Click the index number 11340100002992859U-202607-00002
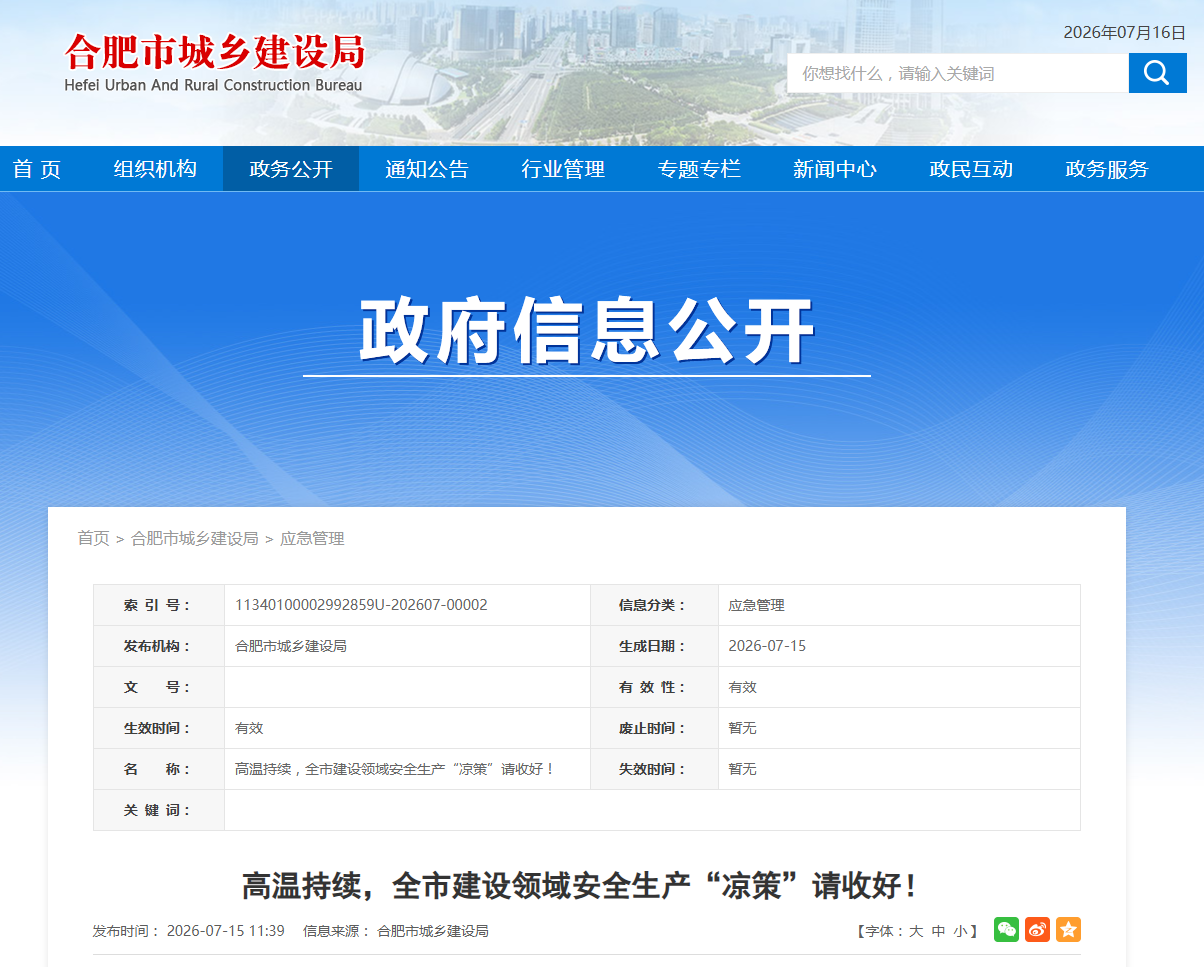 (361, 605)
